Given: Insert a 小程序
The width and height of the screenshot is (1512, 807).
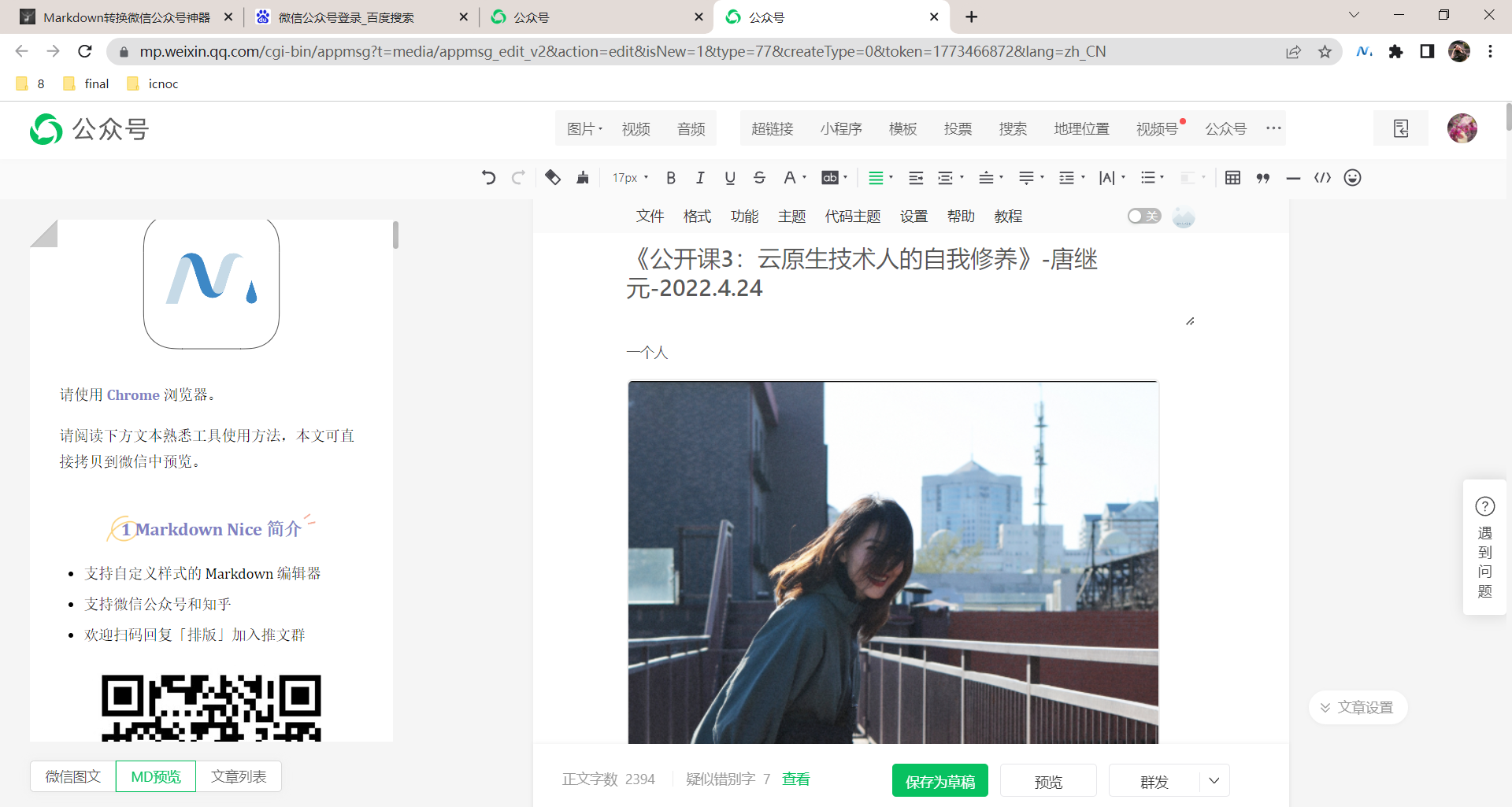Looking at the screenshot, I should point(841,128).
